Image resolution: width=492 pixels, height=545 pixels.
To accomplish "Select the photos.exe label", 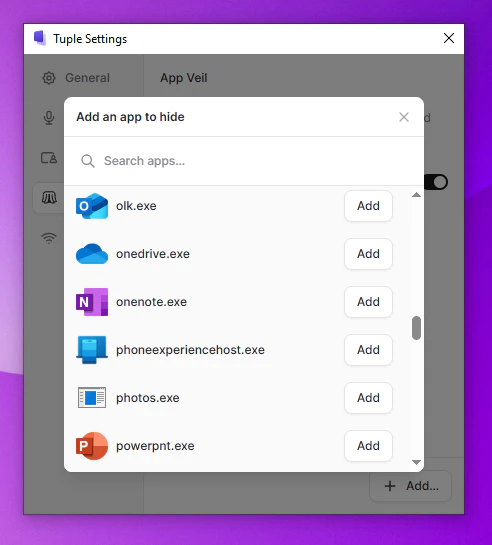I will point(148,398).
